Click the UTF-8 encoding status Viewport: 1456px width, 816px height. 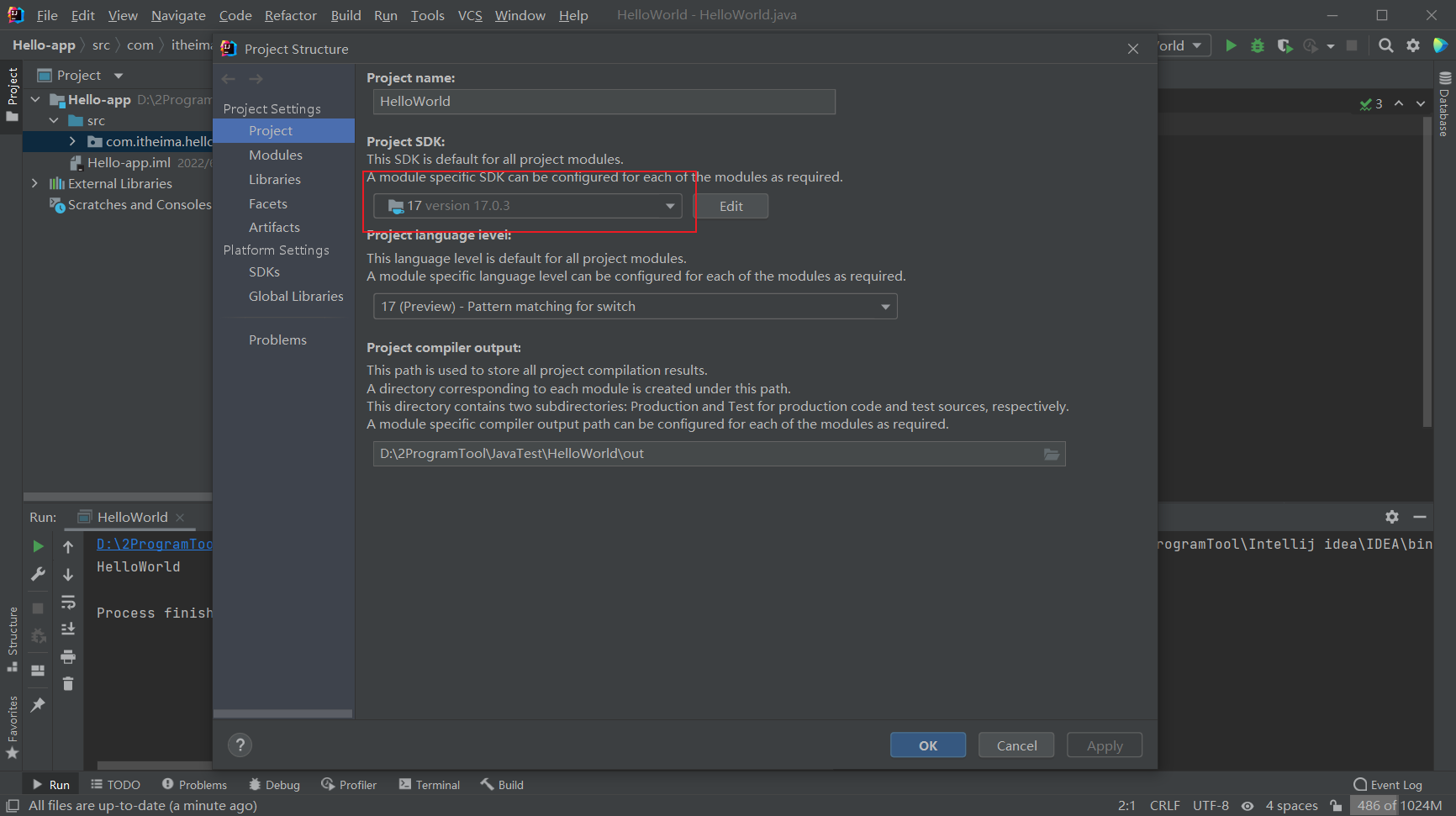click(x=1211, y=806)
